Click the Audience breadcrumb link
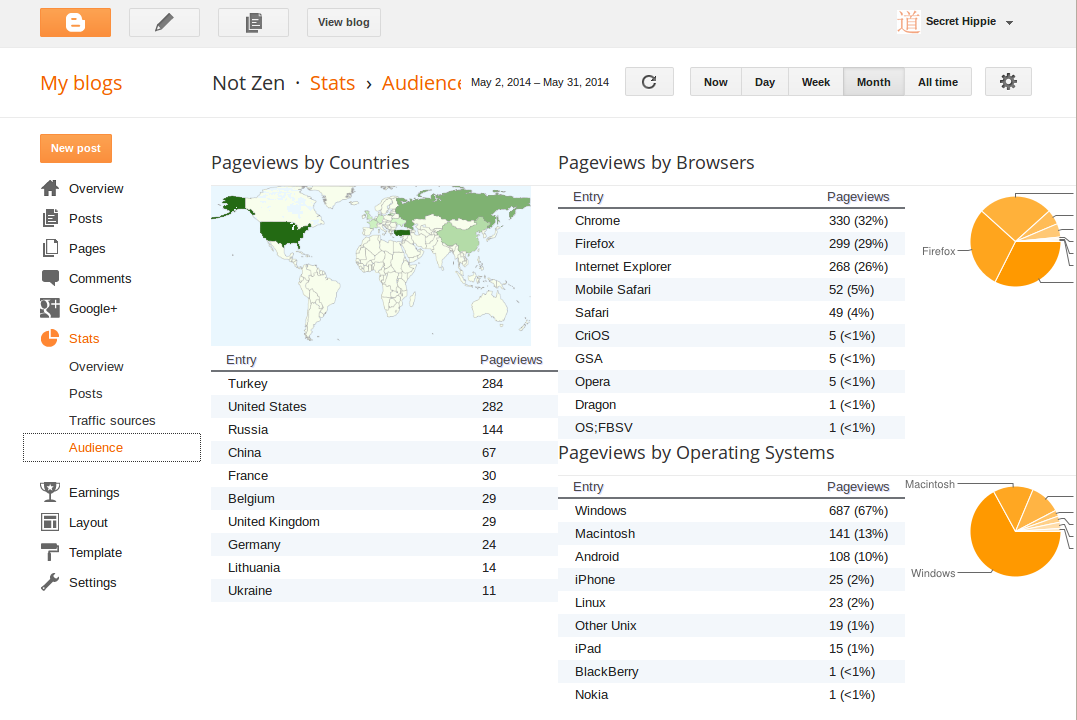The width and height of the screenshot is (1077, 720). pos(422,83)
